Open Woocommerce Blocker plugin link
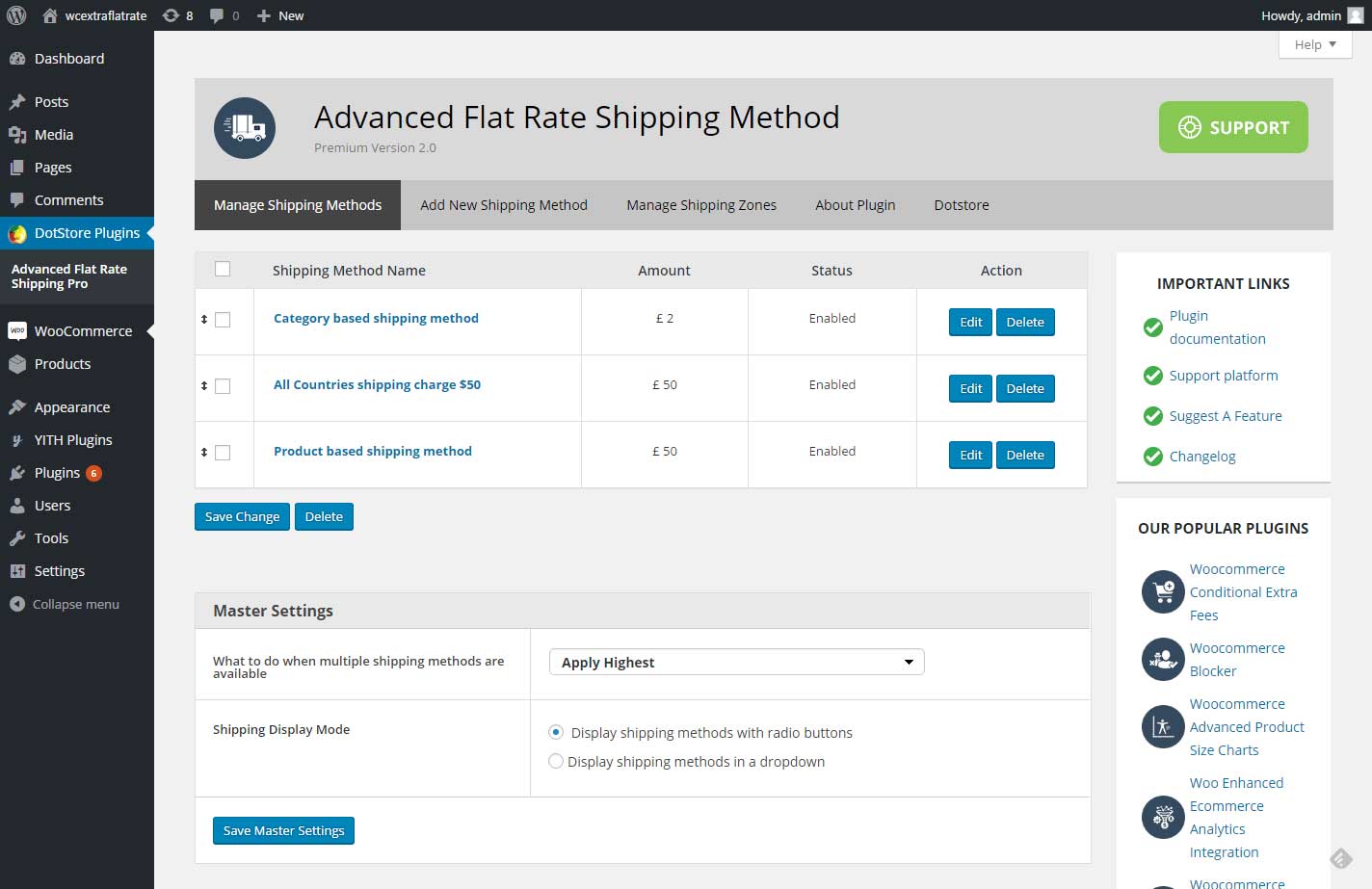Screen dimensions: 1372x889 [1237, 660]
